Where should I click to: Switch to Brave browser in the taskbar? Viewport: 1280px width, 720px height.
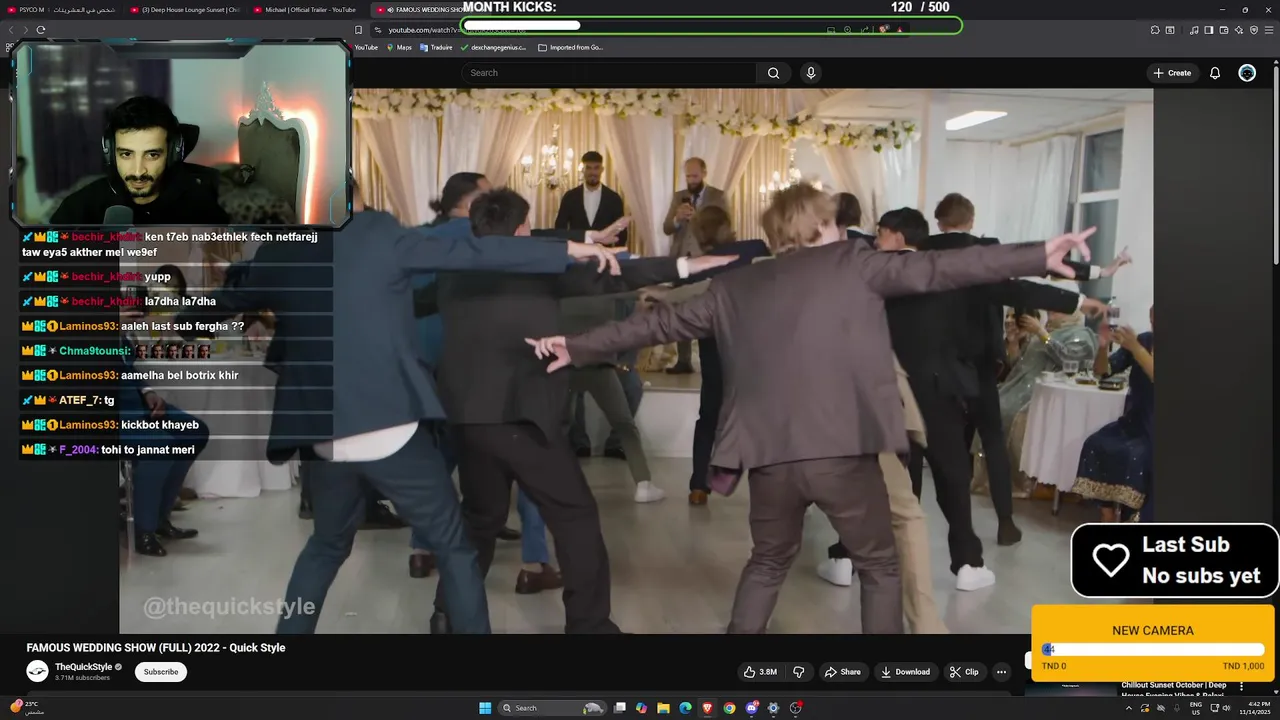click(x=707, y=708)
